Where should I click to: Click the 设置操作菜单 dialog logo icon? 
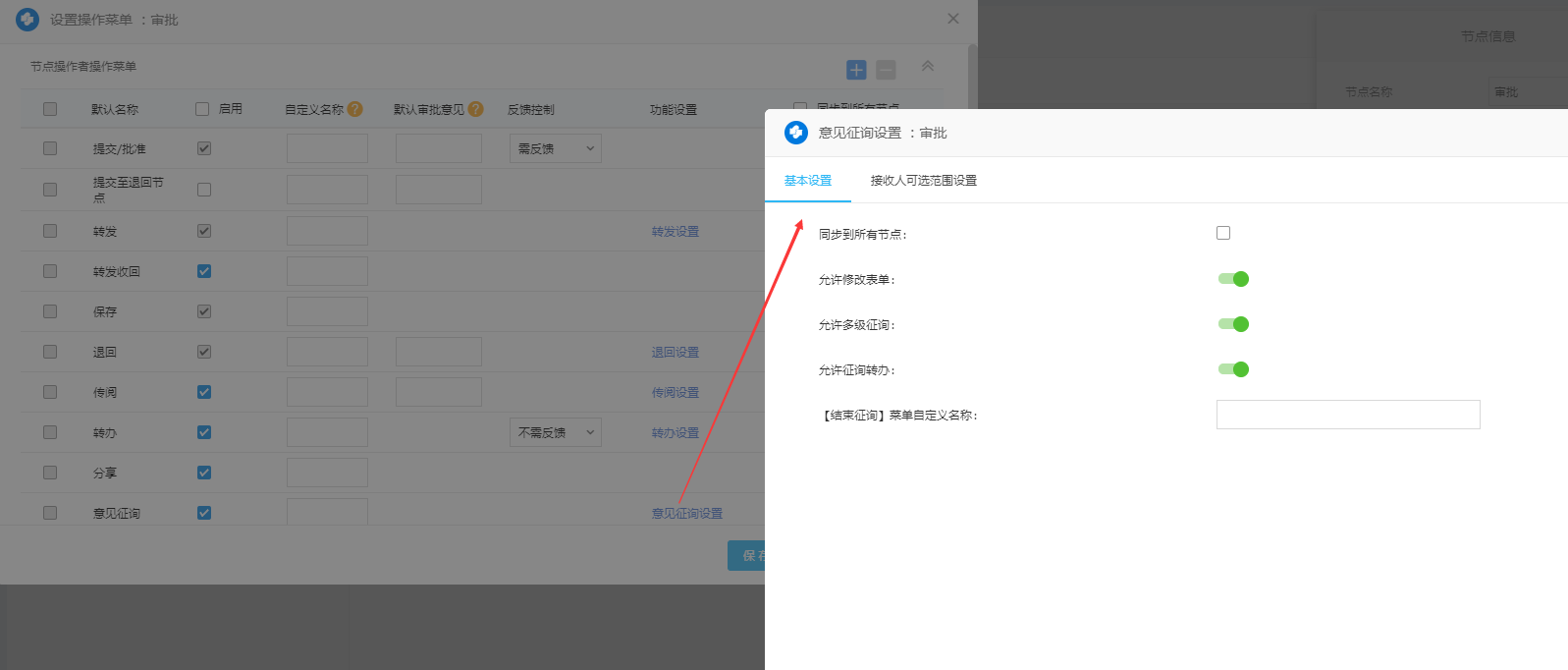(x=27, y=20)
